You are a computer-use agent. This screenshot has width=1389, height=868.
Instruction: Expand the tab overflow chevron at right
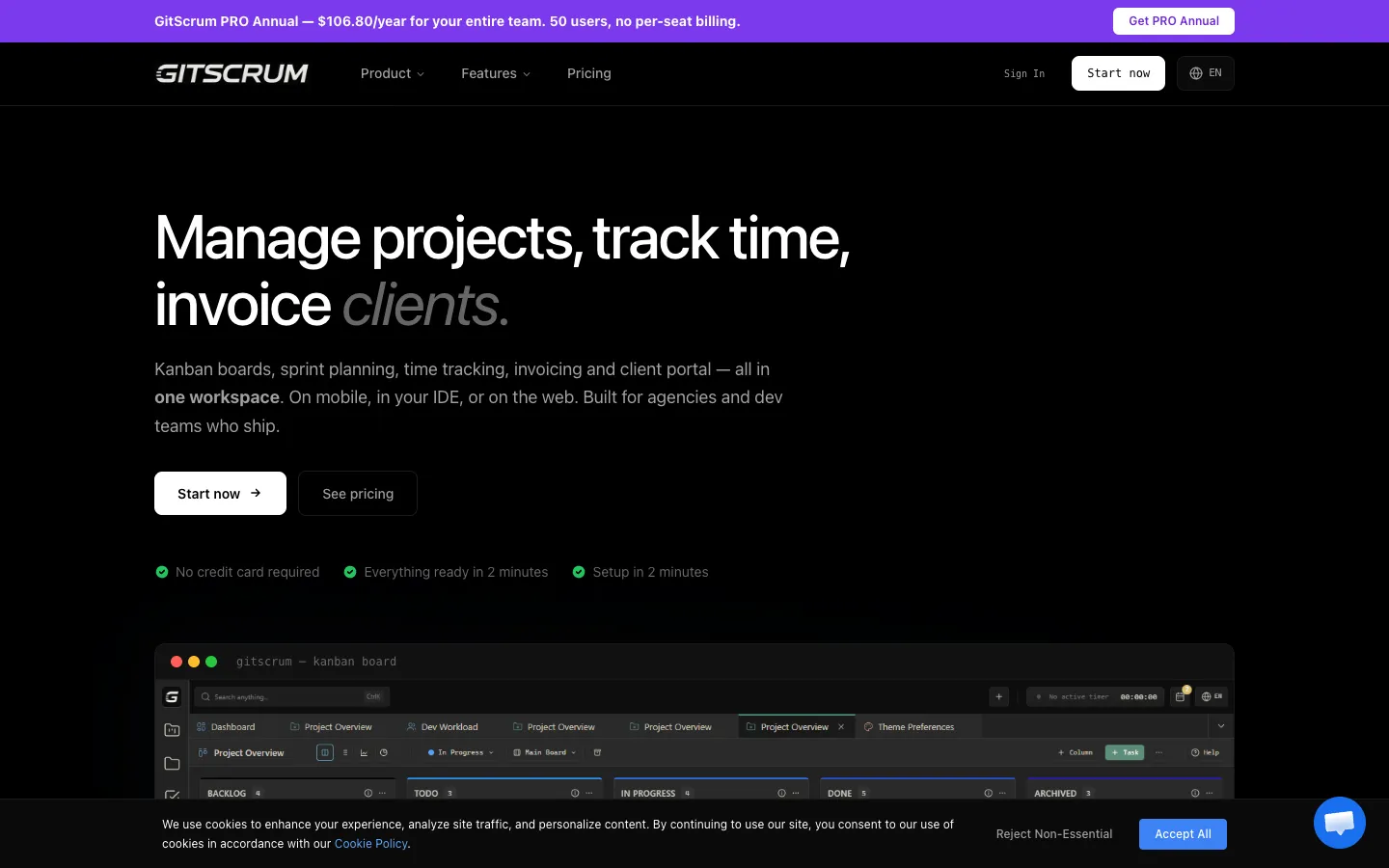coord(1221,726)
